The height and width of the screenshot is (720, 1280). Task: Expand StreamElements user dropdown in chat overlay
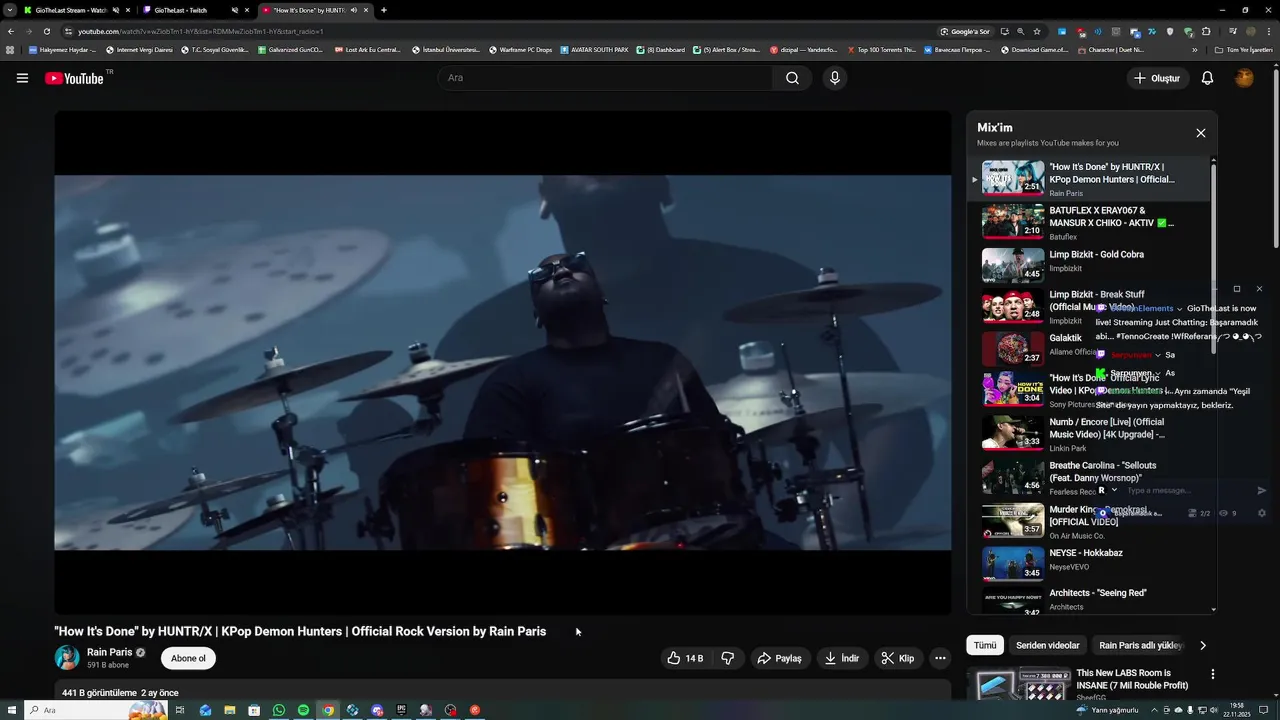pyautogui.click(x=1180, y=308)
